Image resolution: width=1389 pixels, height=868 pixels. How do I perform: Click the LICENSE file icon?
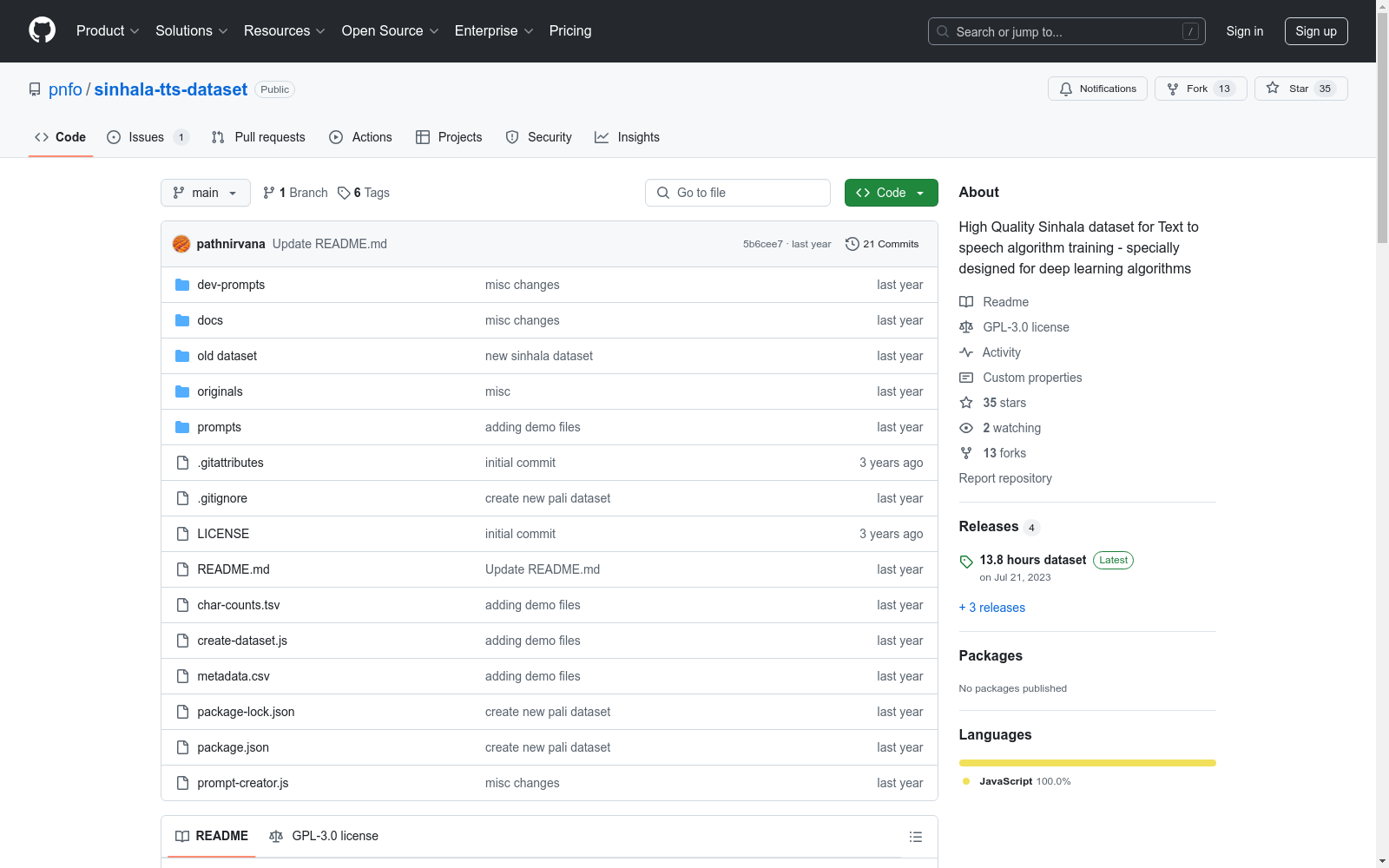[182, 534]
